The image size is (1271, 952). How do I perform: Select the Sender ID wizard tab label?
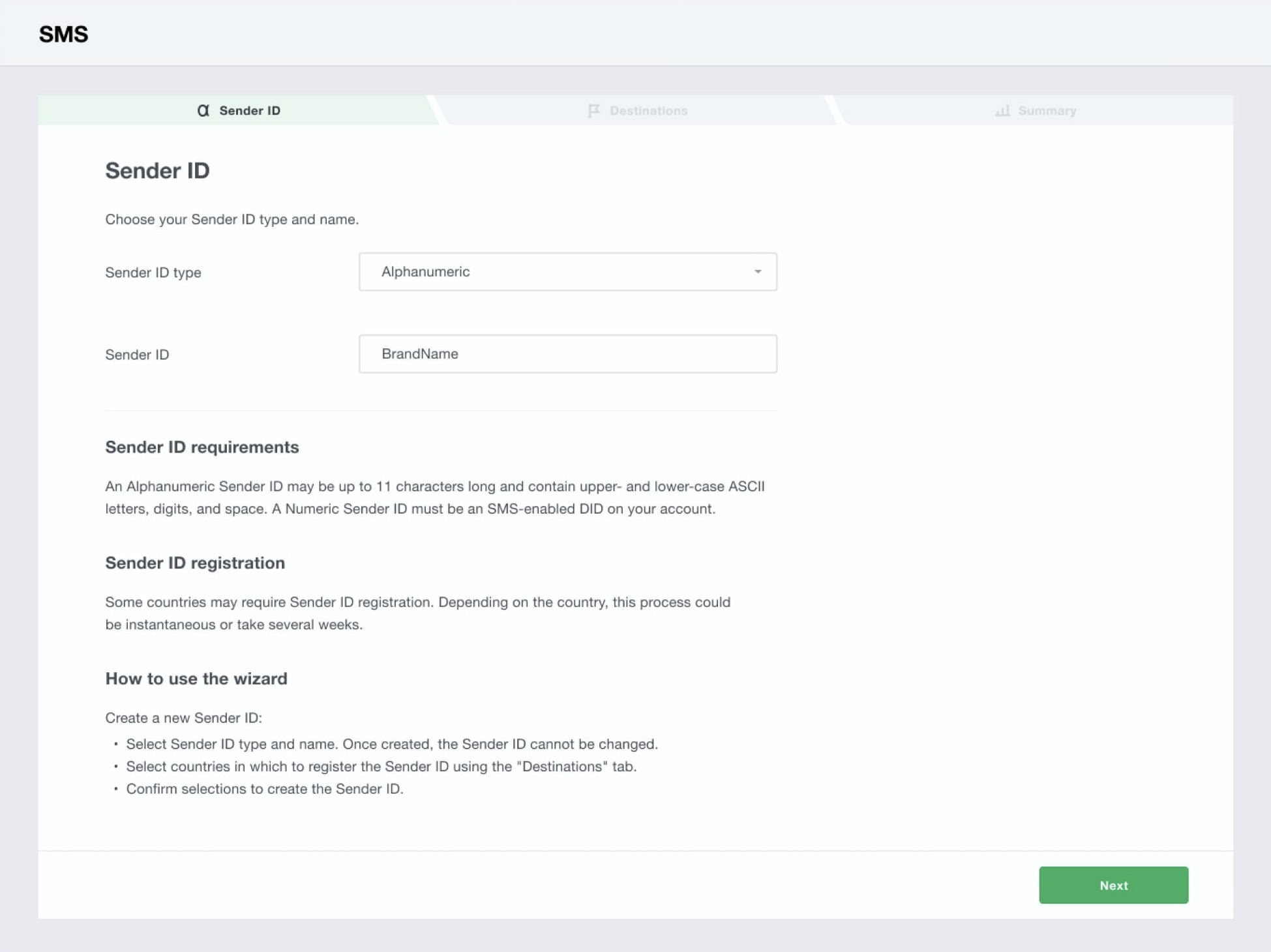tap(249, 111)
